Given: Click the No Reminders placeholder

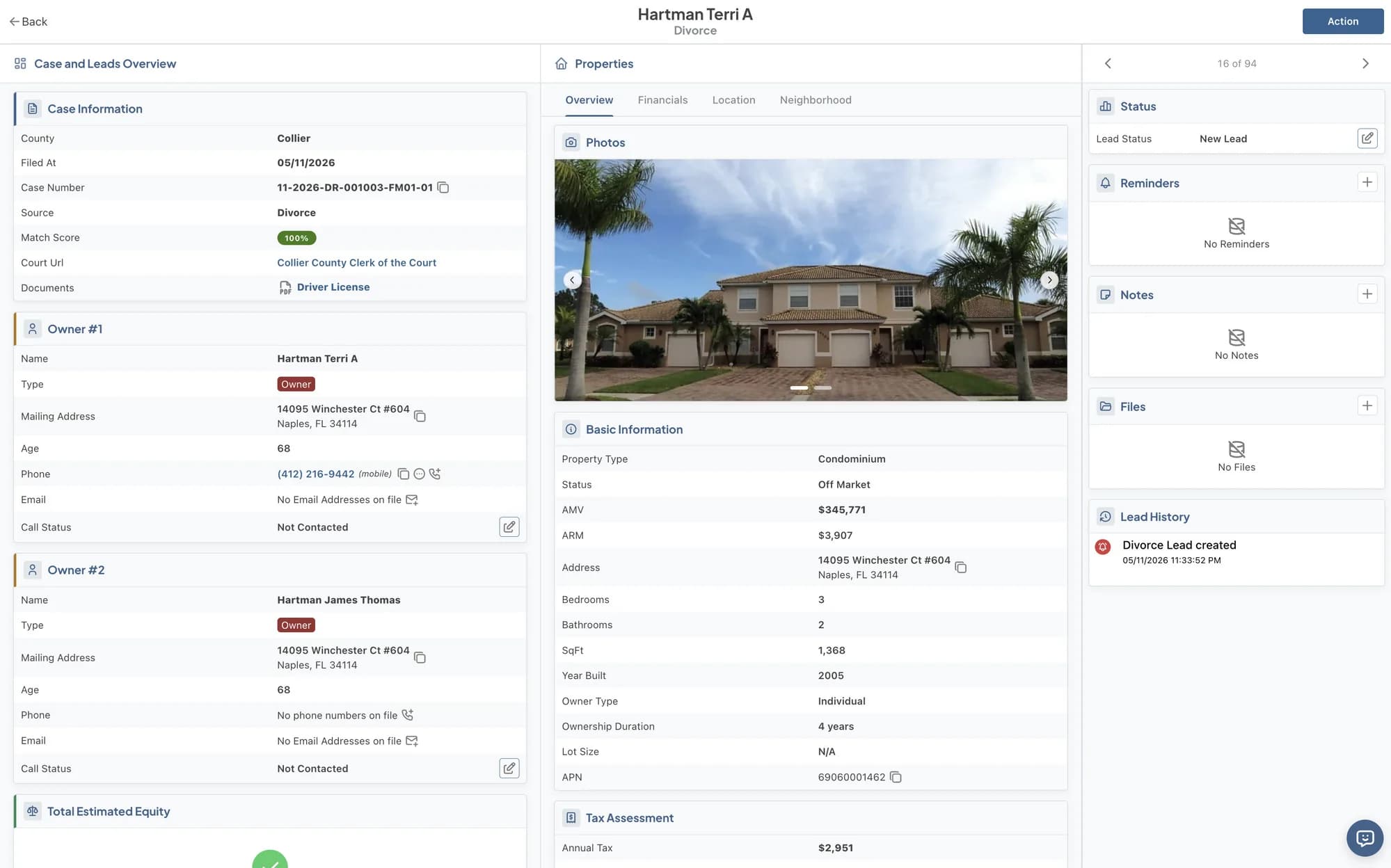Looking at the screenshot, I should click(1237, 234).
